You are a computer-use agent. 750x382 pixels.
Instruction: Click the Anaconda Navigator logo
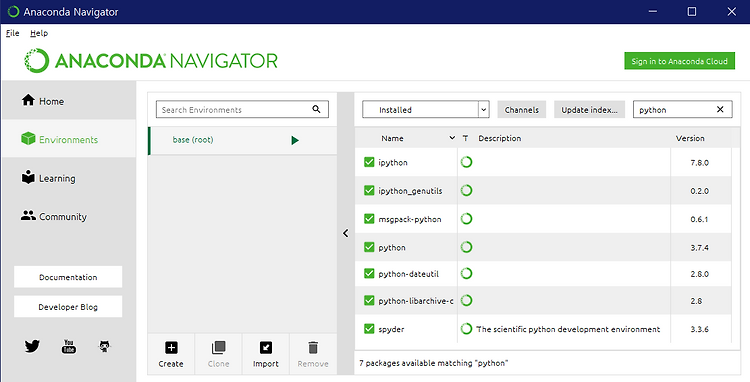coord(151,61)
